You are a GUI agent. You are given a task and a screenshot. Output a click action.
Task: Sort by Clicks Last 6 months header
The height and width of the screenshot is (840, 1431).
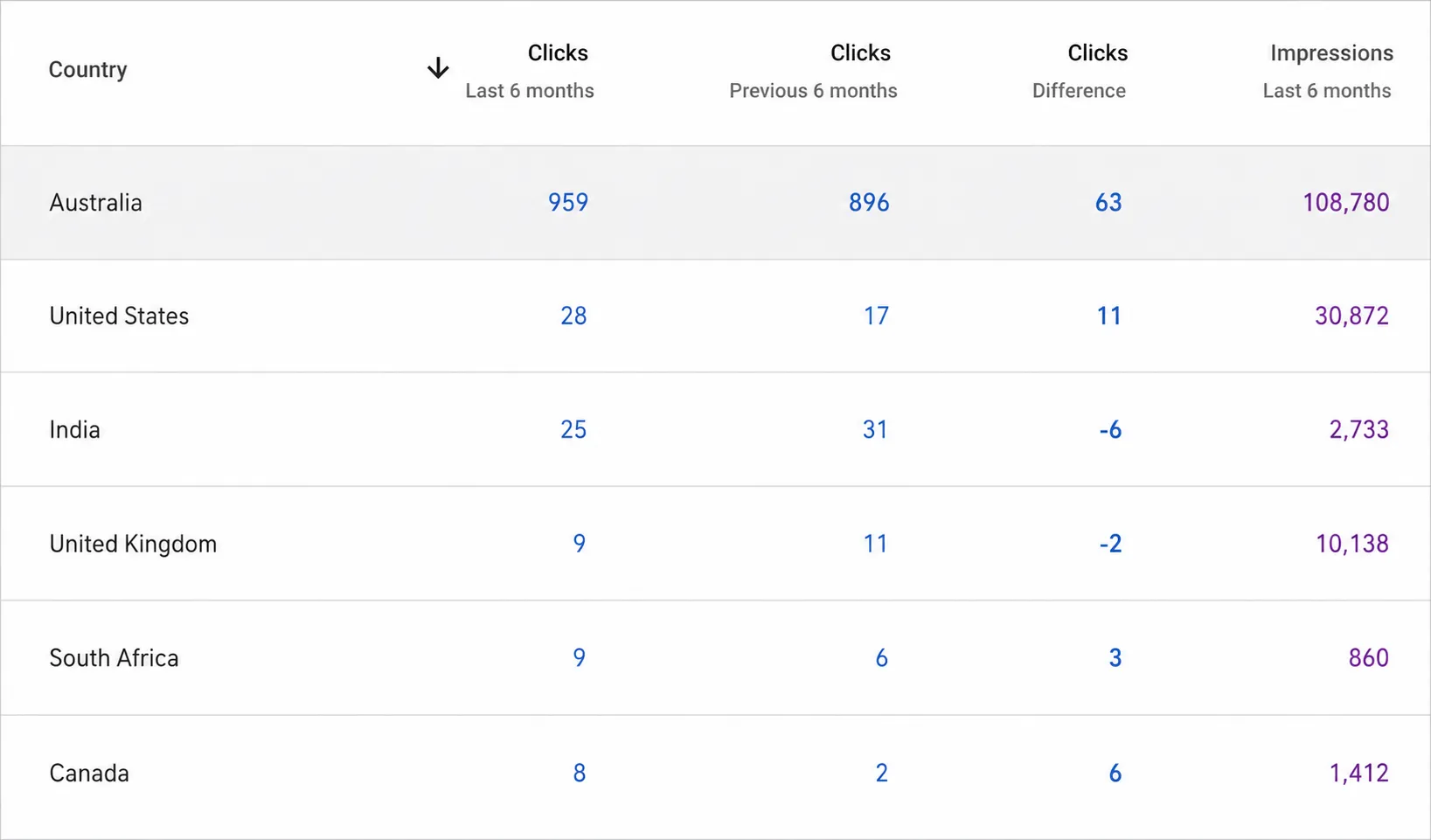[530, 71]
